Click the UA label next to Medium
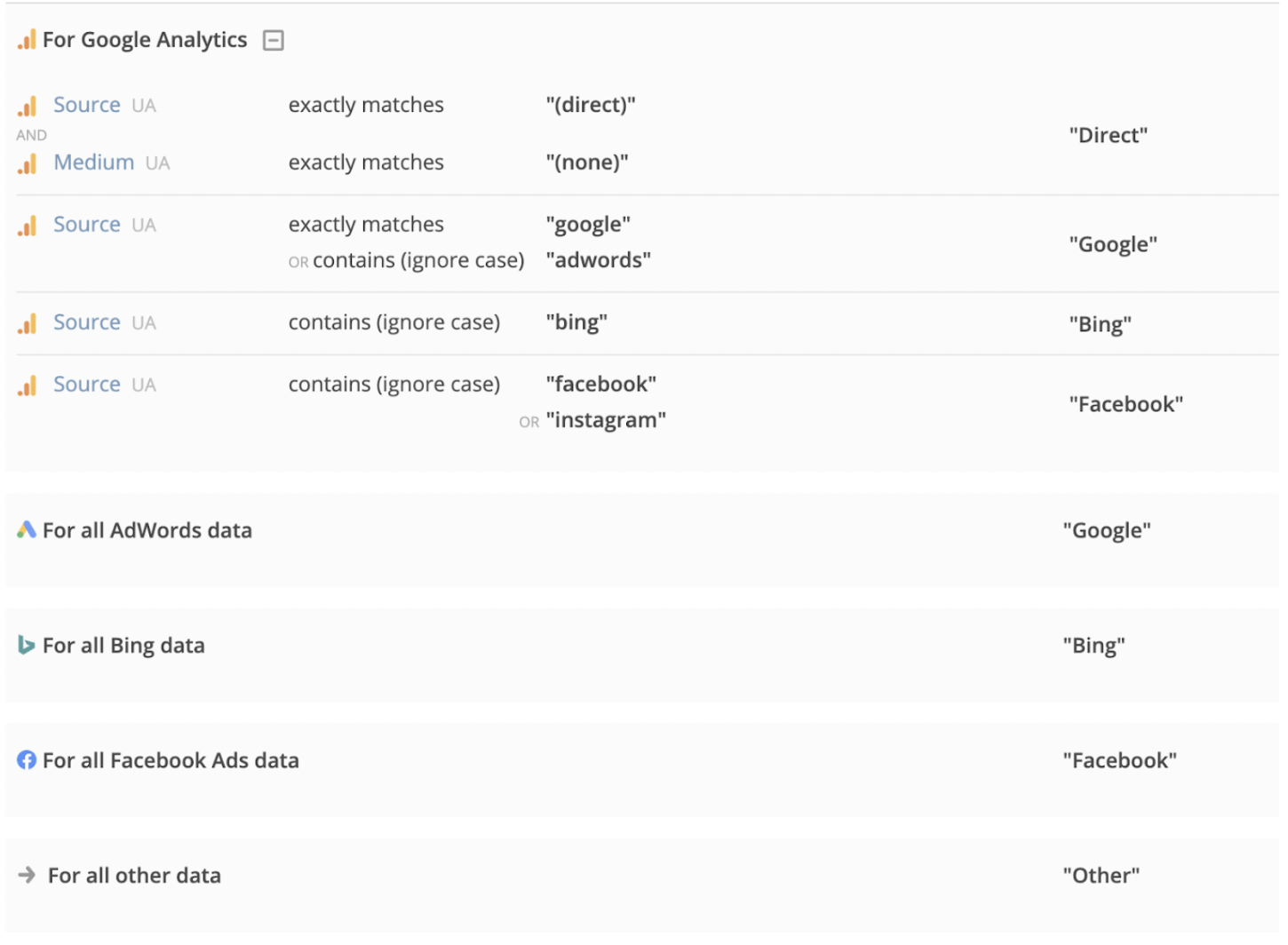Viewport: 1288px width, 945px height. pyautogui.click(x=158, y=163)
